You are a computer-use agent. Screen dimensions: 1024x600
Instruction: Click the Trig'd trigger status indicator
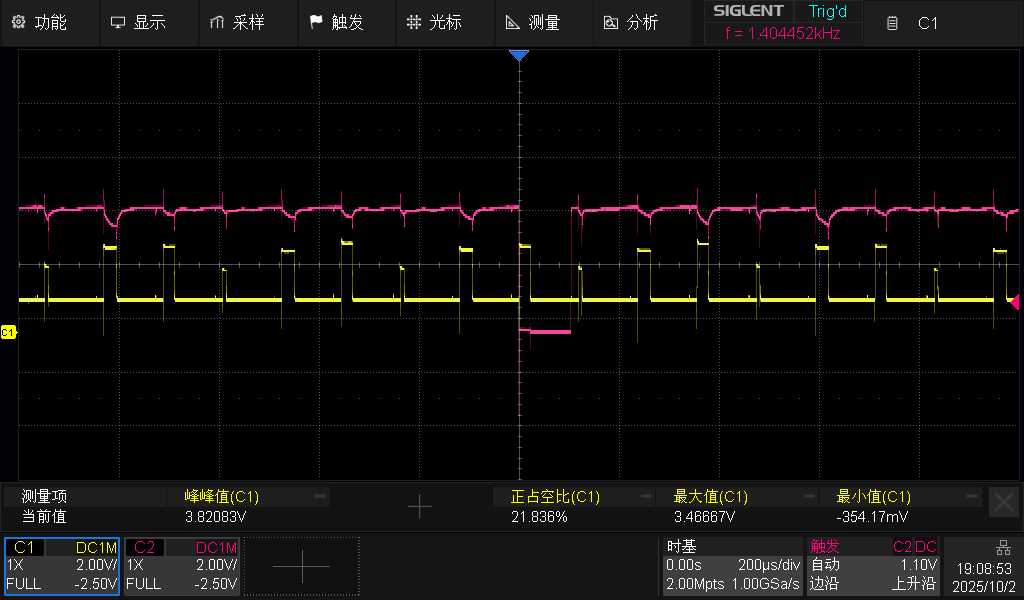click(827, 11)
